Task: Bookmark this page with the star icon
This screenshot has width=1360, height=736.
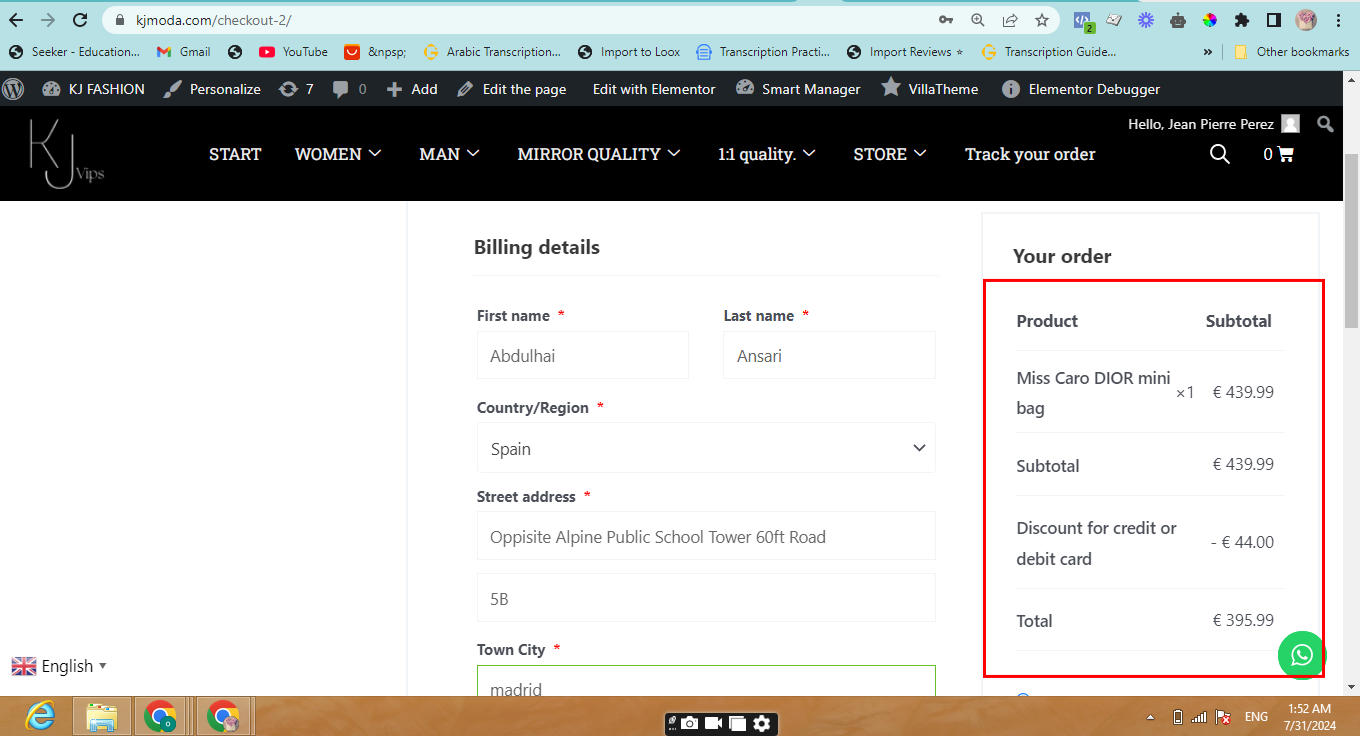Action: click(1042, 20)
